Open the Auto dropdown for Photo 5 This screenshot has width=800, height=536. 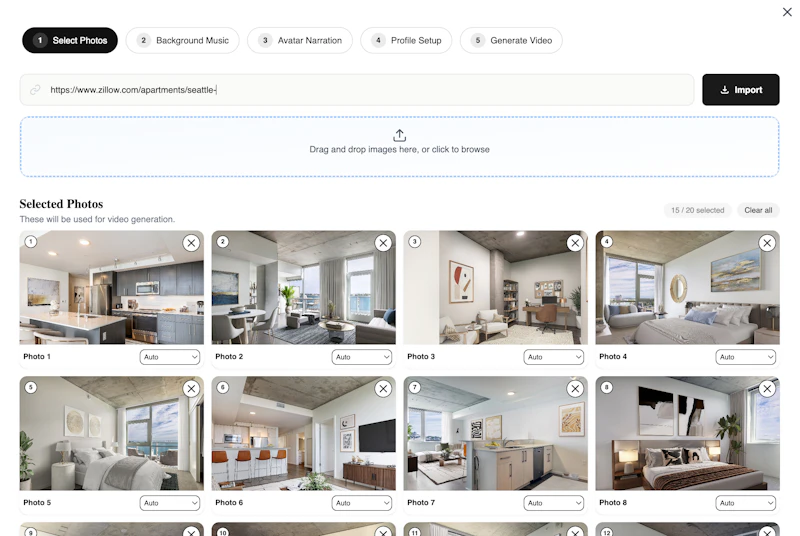[x=170, y=503]
